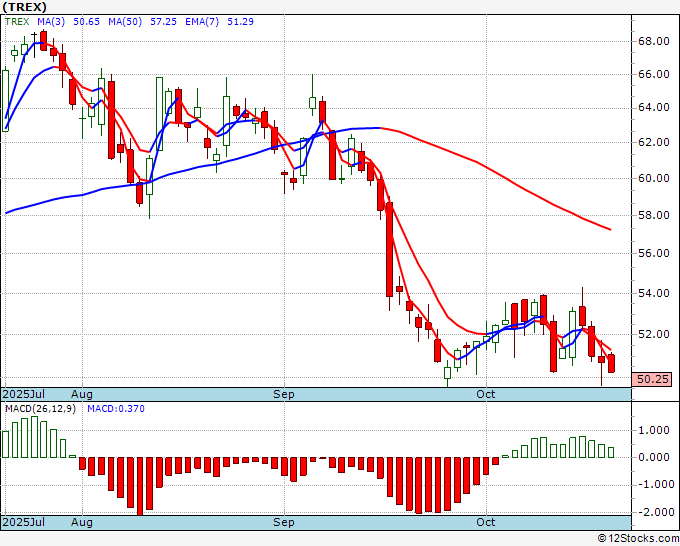Click the 1.000 MACD axis label
Viewport: 680px width, 546px height.
click(654, 430)
